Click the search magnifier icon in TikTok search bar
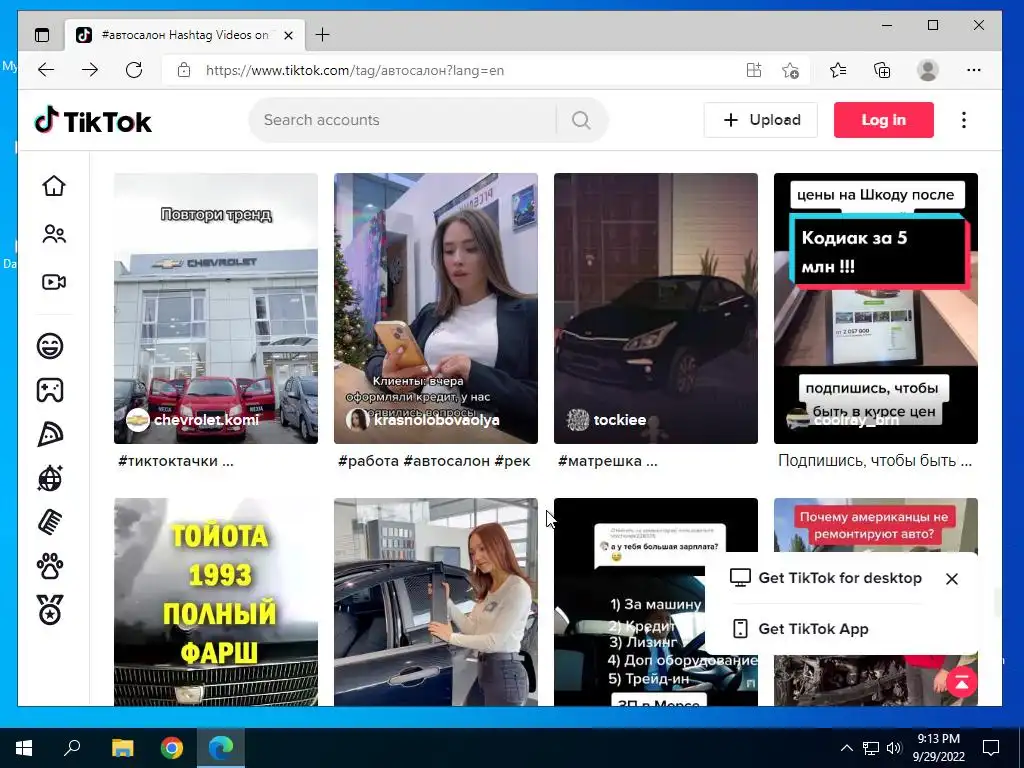1024x768 pixels. pos(581,120)
